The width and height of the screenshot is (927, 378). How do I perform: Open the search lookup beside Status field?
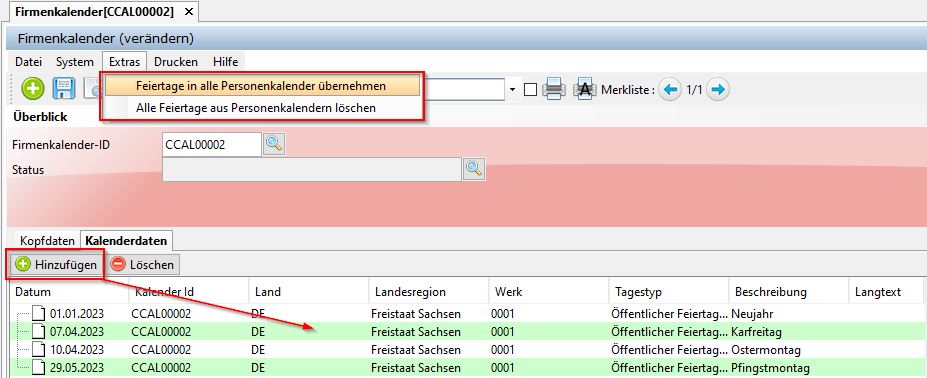[474, 169]
